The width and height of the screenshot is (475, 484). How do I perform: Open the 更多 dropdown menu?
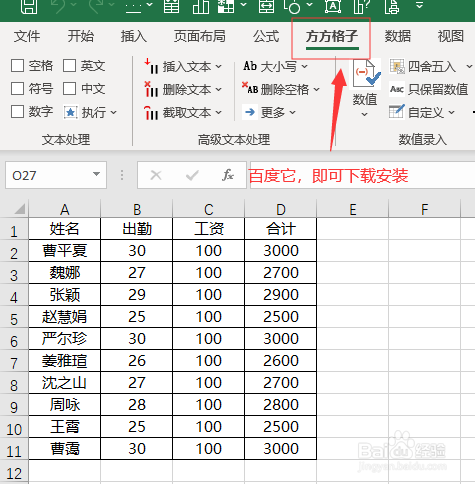292,113
